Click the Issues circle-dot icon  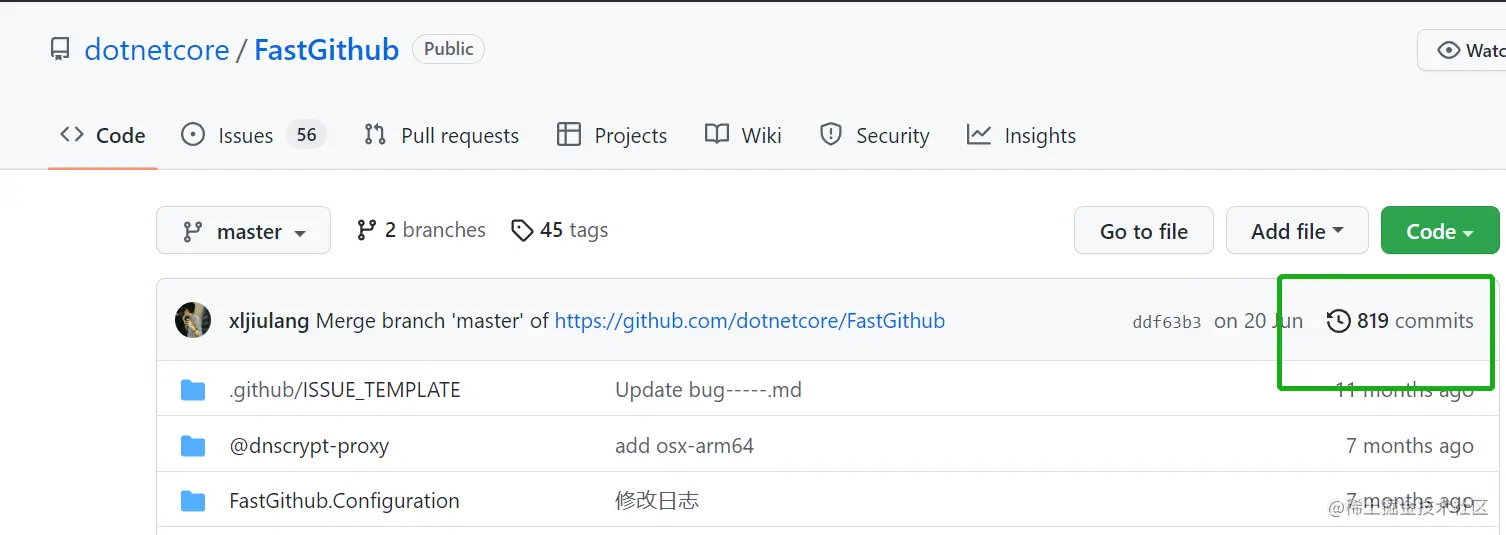[193, 134]
